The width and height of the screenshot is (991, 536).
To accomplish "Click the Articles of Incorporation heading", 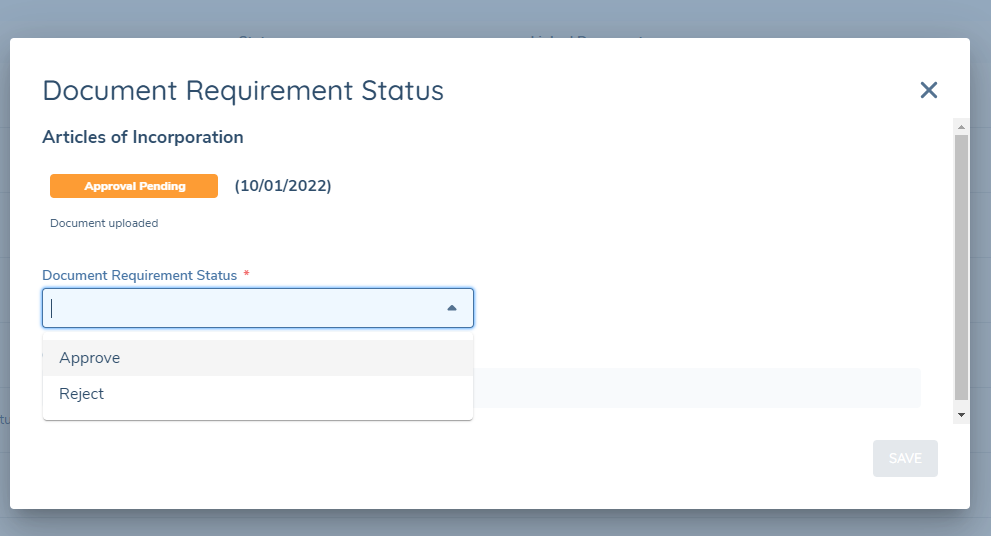I will [x=143, y=137].
